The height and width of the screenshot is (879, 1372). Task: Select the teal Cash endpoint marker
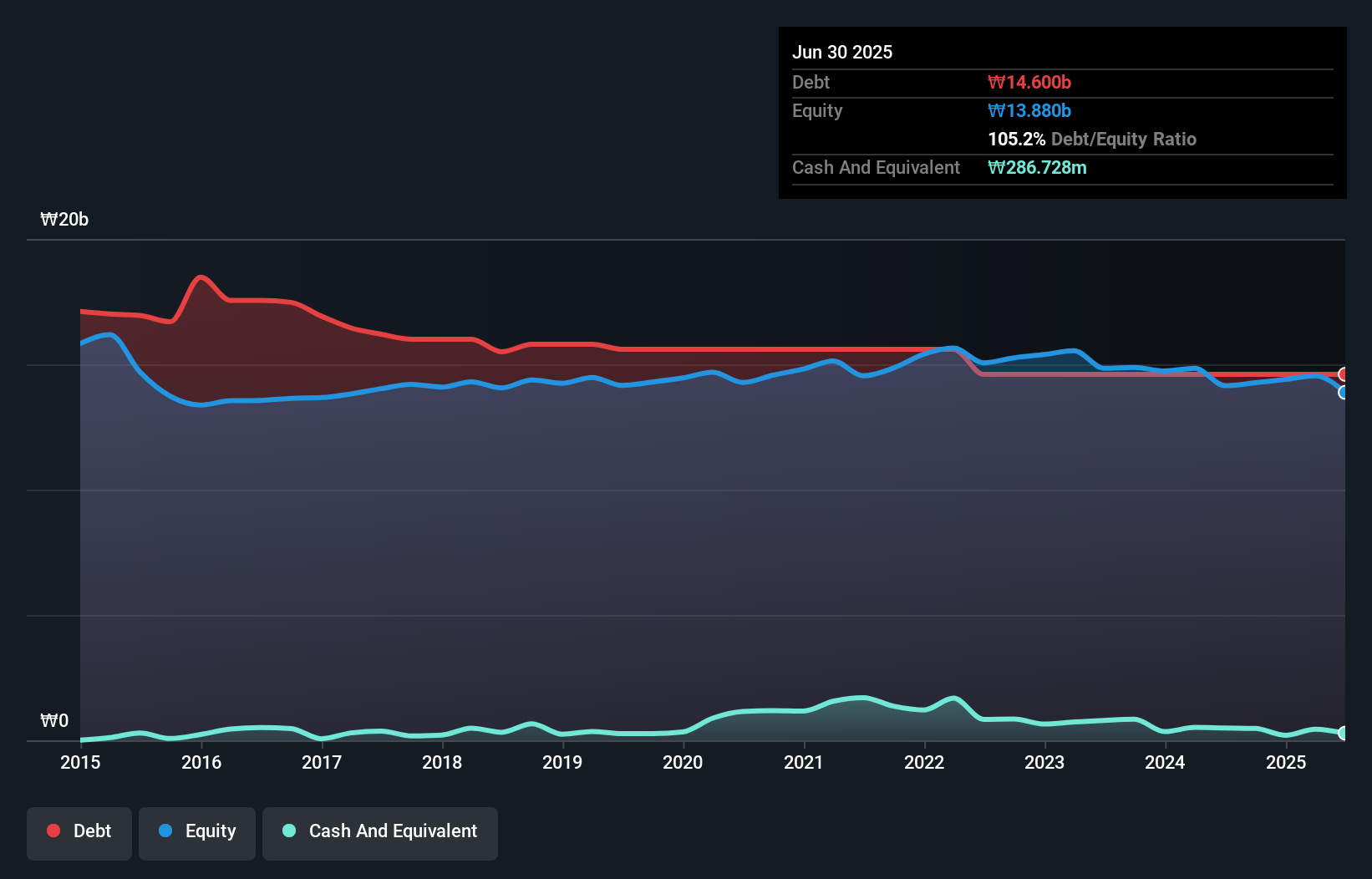click(x=1344, y=733)
